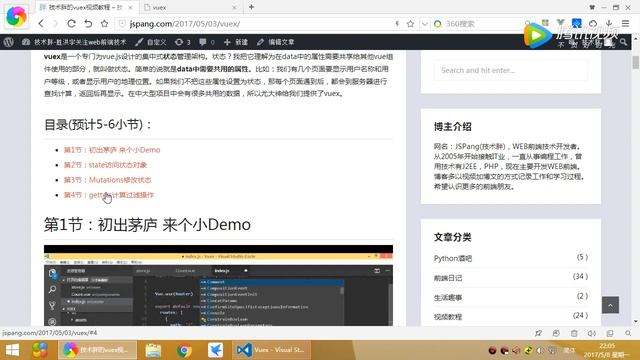The width and height of the screenshot is (640, 360).
Task: Click the cloud extension icon in toolbar
Action: [x=593, y=23]
